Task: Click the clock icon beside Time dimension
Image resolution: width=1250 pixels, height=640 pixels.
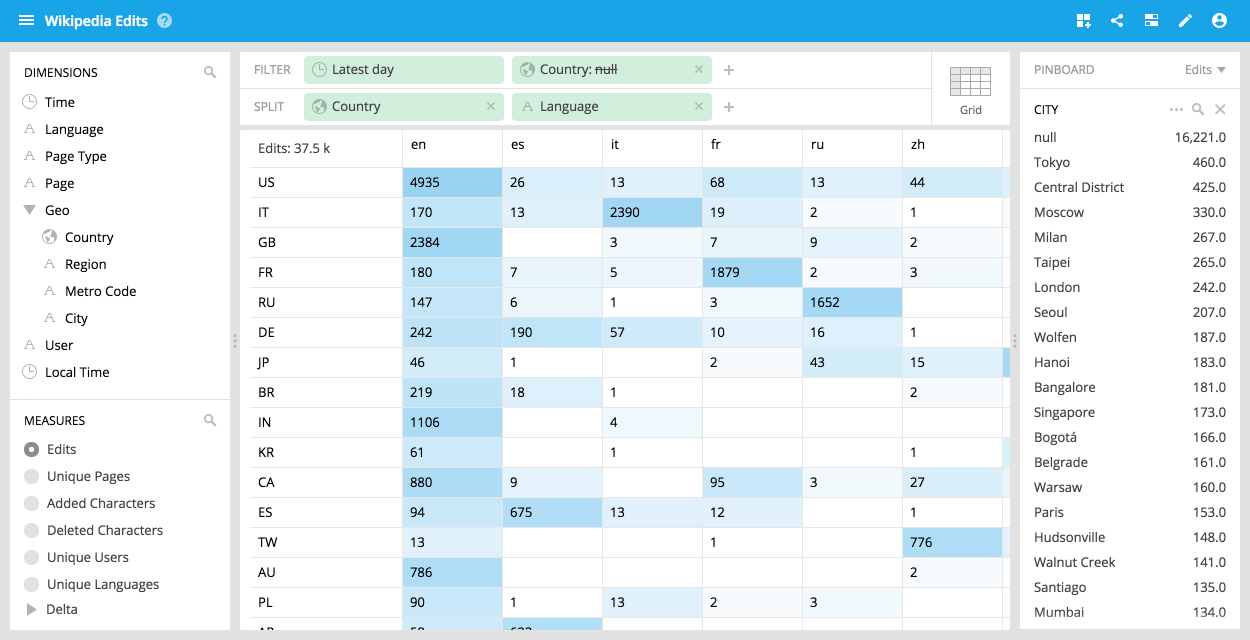Action: pyautogui.click(x=30, y=102)
